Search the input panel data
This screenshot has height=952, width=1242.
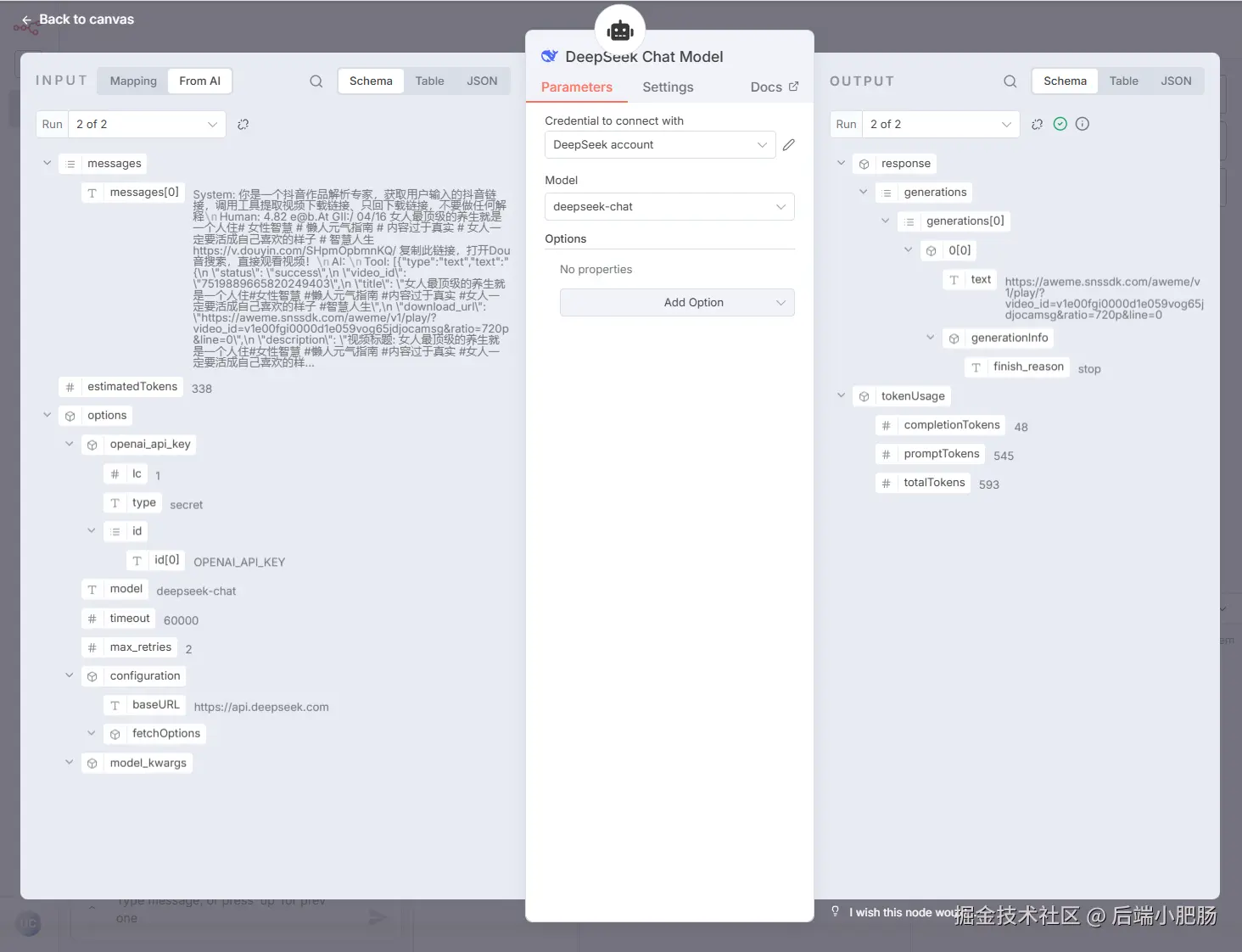[316, 81]
